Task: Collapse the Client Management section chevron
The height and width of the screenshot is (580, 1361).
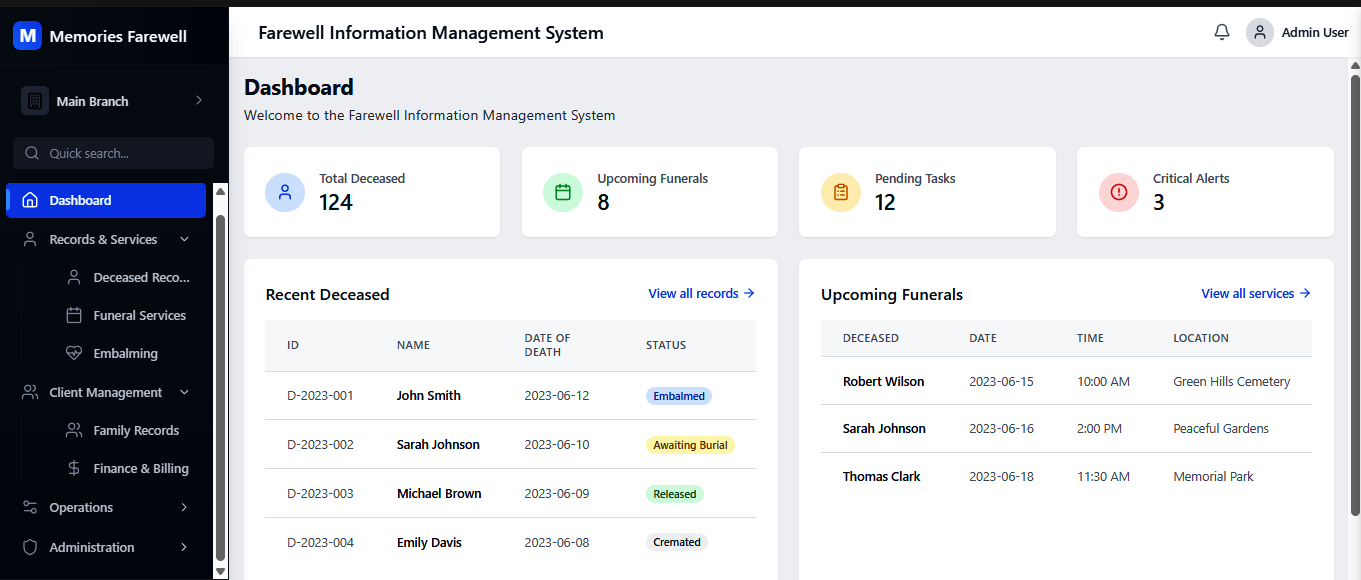Action: tap(184, 392)
